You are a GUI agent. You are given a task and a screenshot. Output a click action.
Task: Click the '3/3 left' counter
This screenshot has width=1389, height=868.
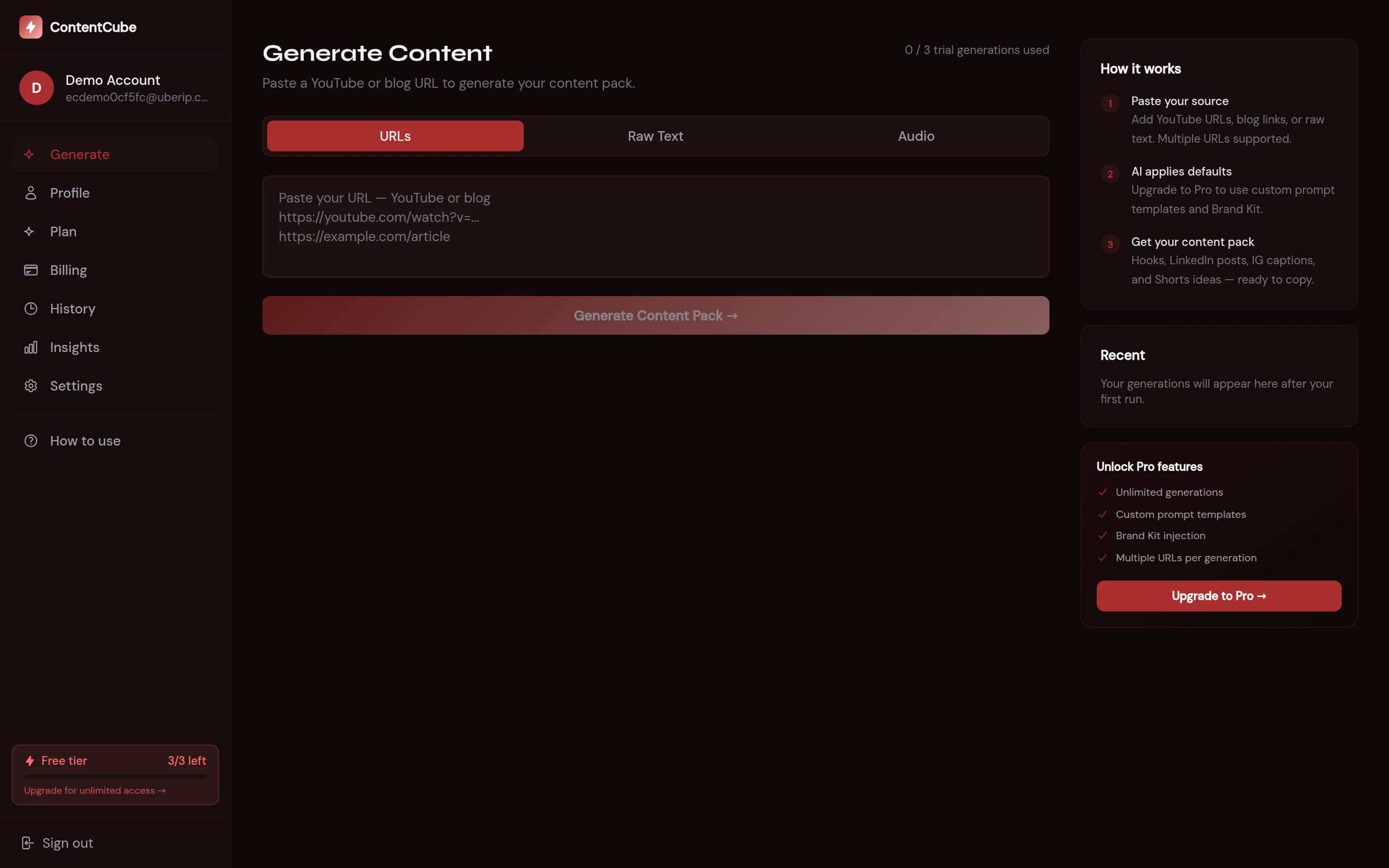coord(187,760)
